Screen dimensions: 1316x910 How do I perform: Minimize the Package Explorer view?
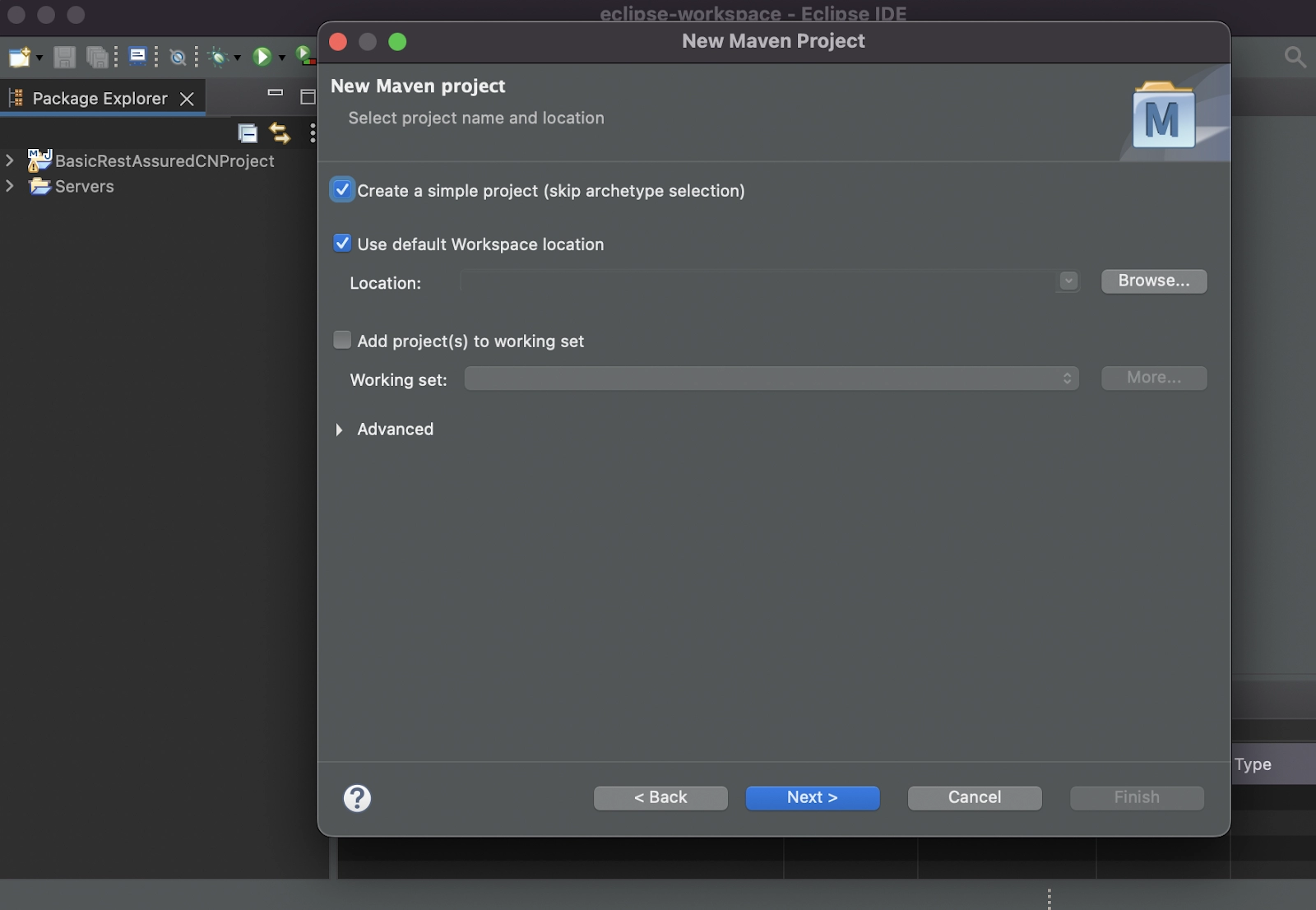click(276, 93)
